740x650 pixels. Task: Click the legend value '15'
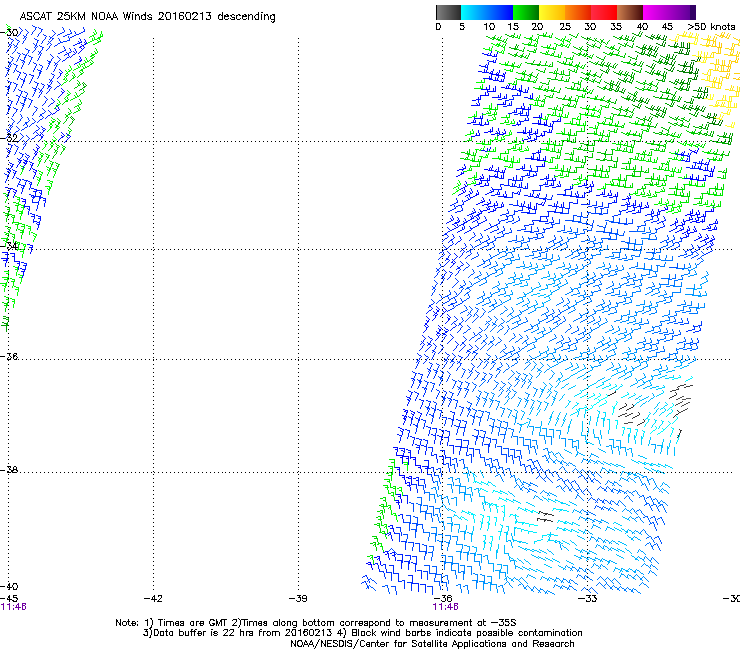(513, 27)
